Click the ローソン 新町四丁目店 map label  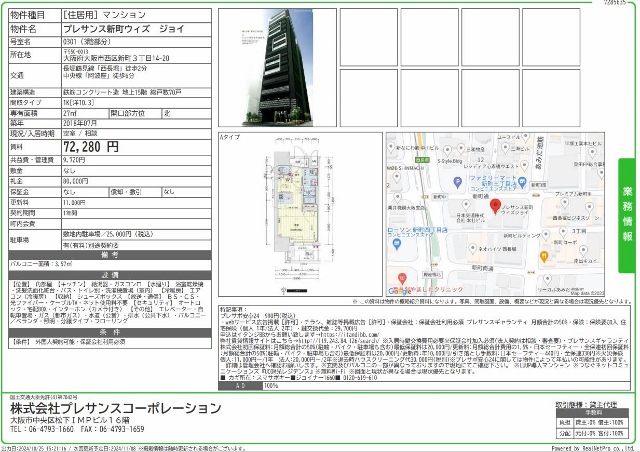418,230
